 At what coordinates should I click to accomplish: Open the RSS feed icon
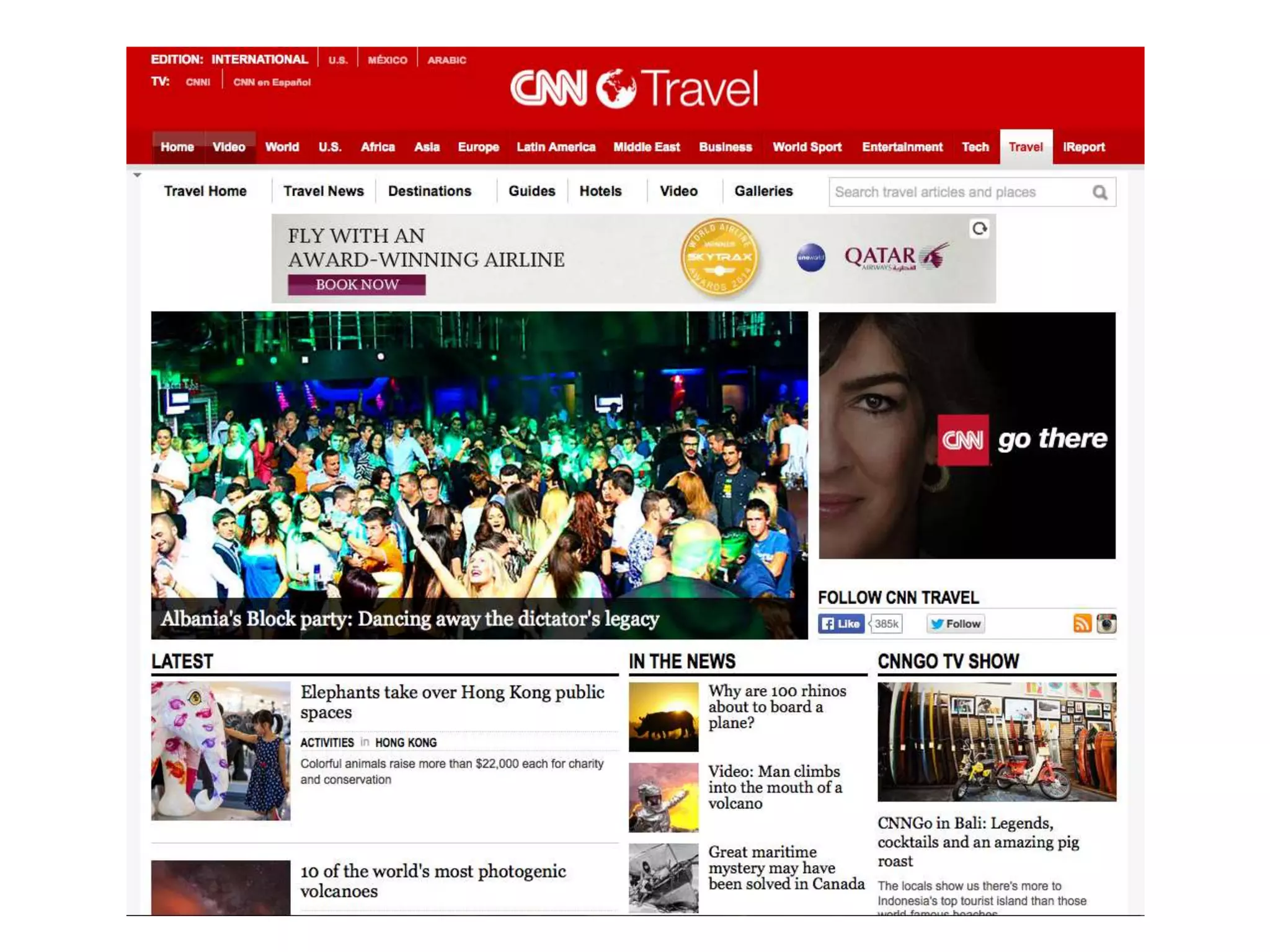point(1082,624)
